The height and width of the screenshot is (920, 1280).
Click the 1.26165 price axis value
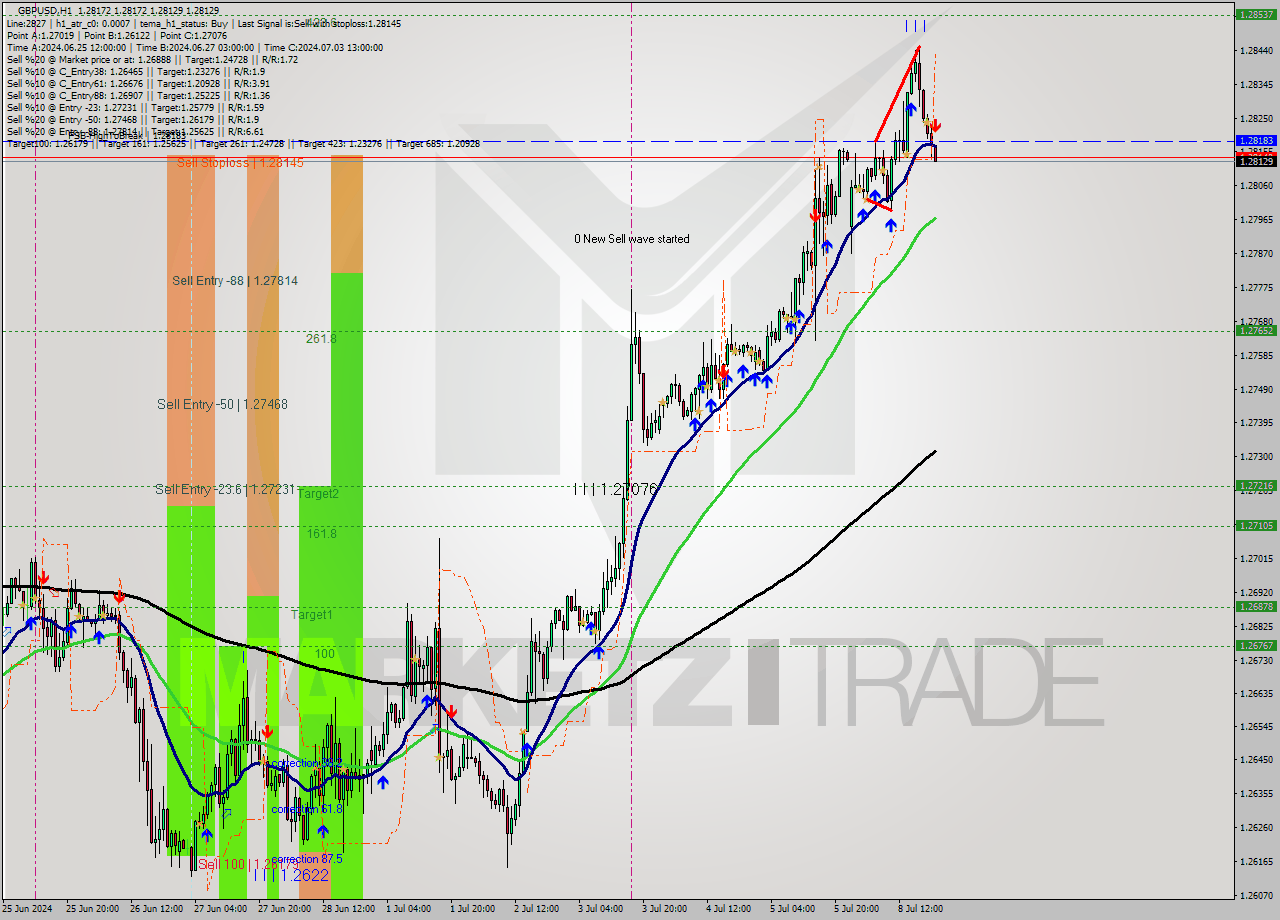coord(1256,862)
